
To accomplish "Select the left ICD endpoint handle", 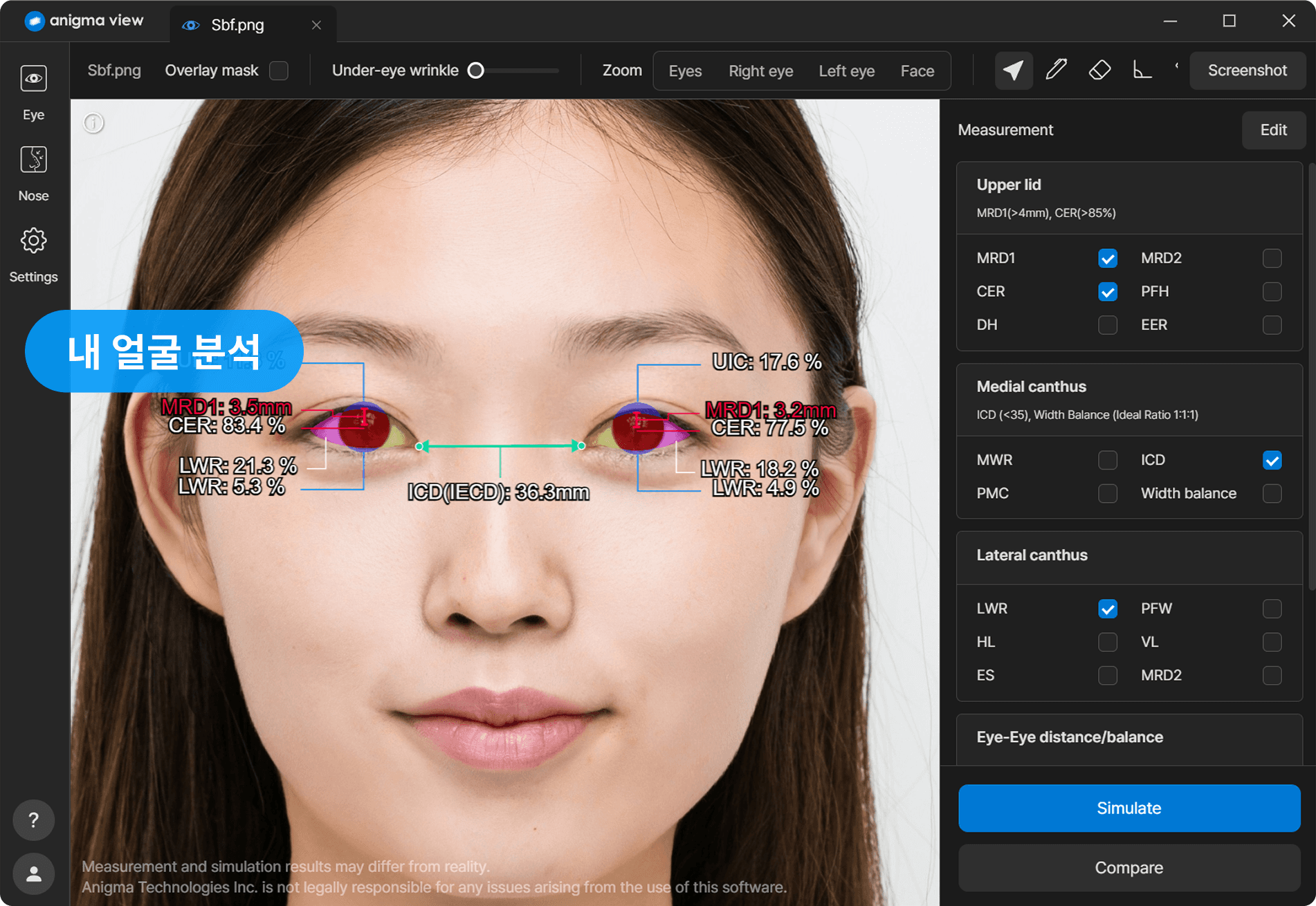I will pos(419,447).
